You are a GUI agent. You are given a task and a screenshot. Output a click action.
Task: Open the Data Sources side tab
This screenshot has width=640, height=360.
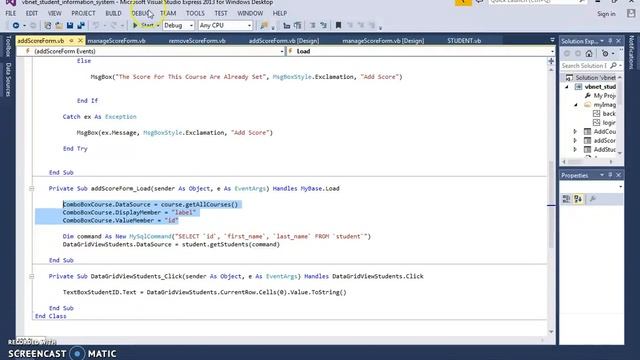coord(9,80)
